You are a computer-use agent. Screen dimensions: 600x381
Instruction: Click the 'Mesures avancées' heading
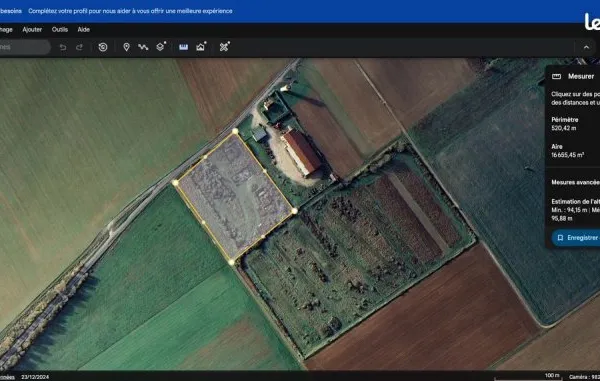pyautogui.click(x=576, y=182)
